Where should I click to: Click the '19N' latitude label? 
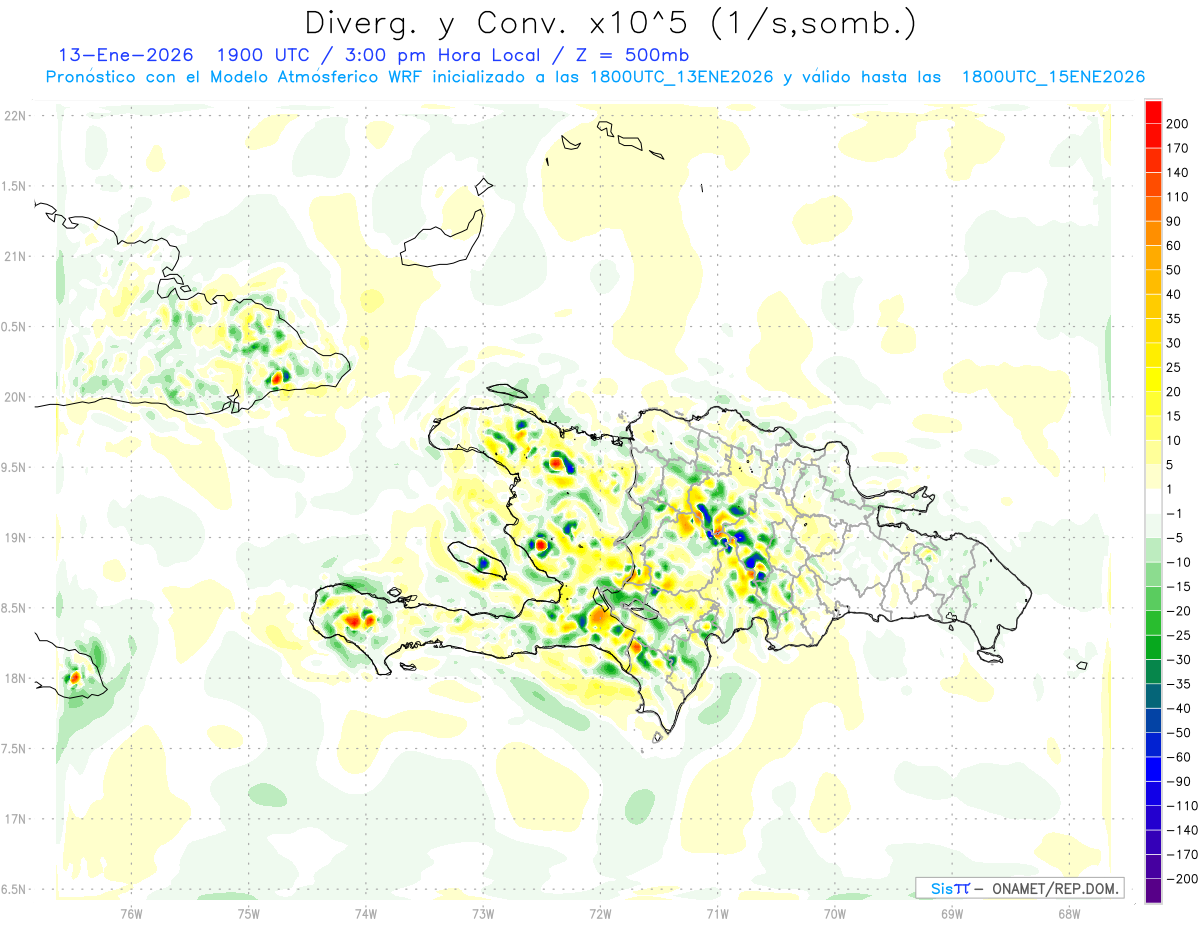[x=14, y=538]
